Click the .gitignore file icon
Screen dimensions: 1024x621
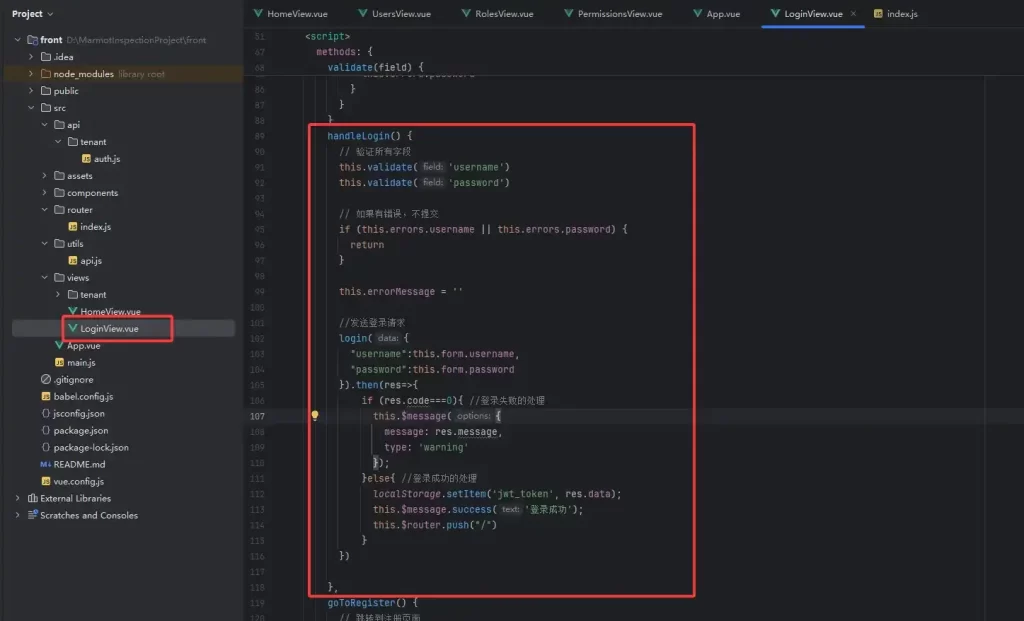(x=45, y=379)
